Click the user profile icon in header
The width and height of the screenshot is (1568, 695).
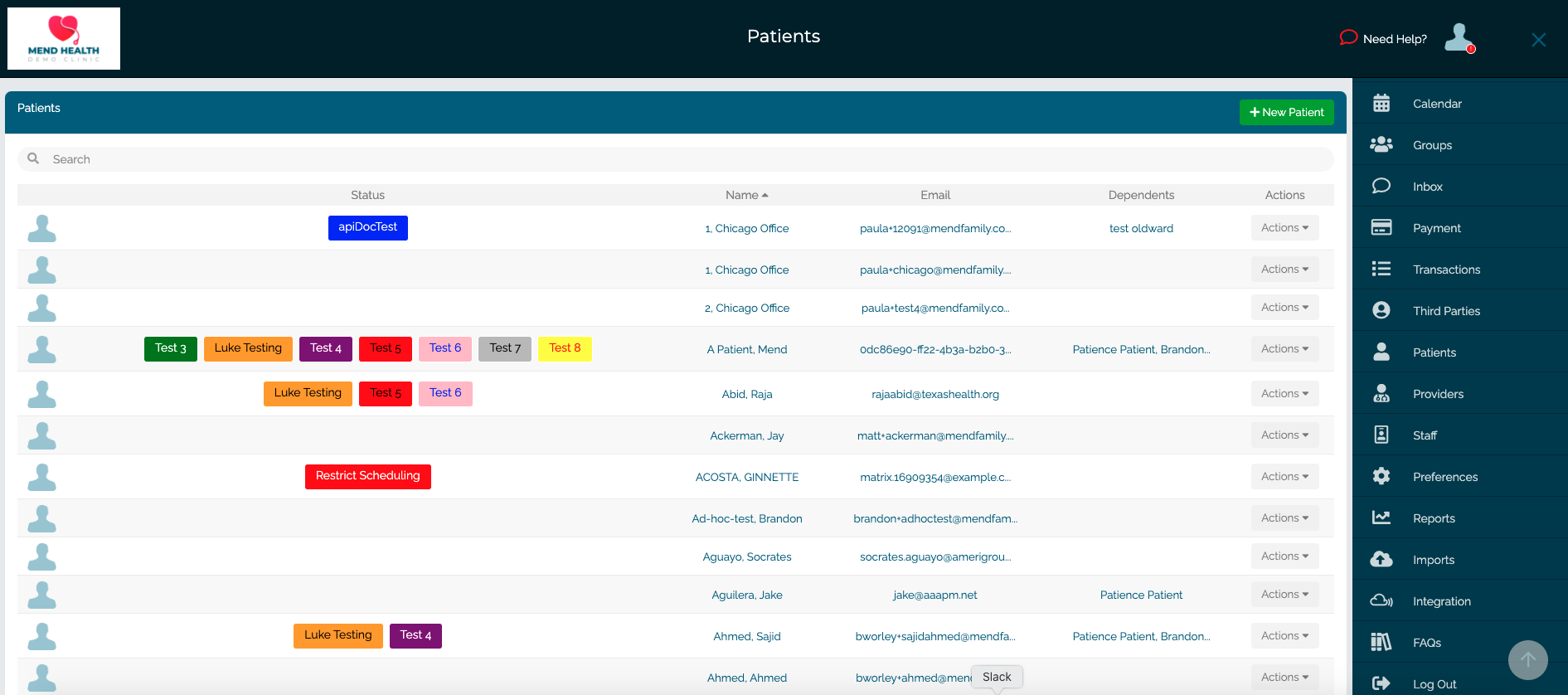[1459, 38]
